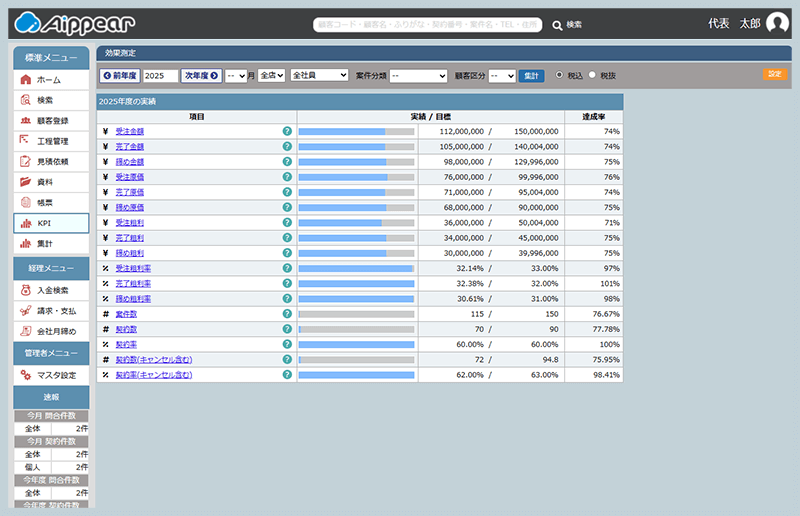Expand the 顧客区分 dropdown
The width and height of the screenshot is (800, 516).
click(502, 75)
